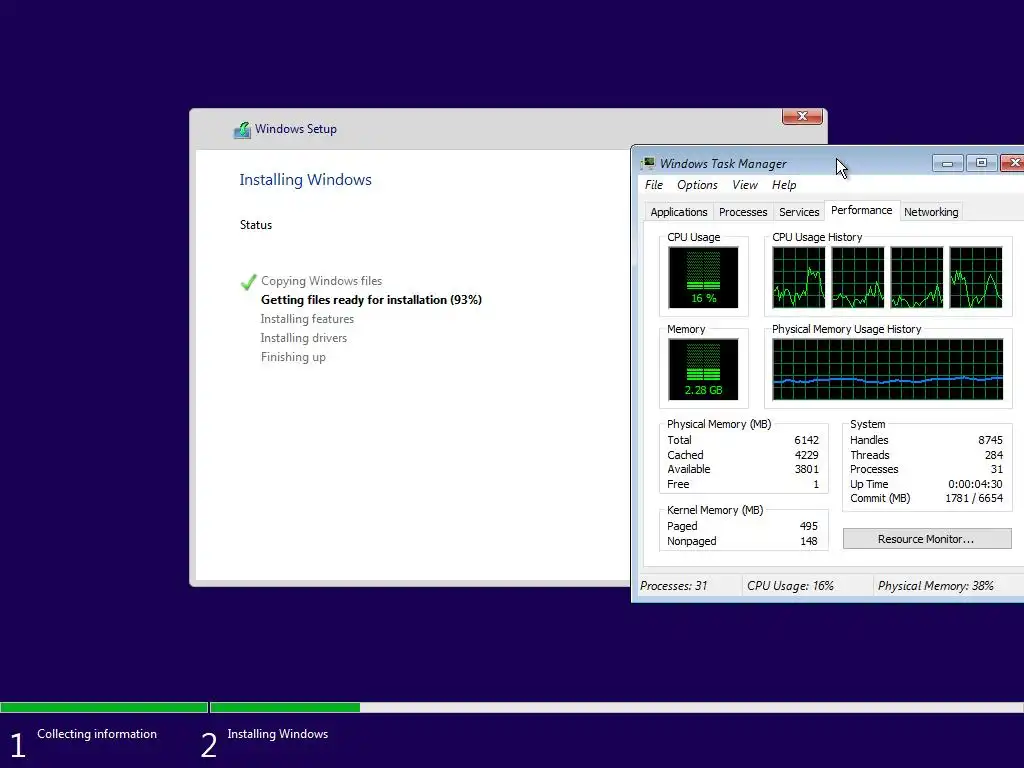Click the 'Installing drivers' status line
This screenshot has width=1024, height=768.
coord(304,338)
